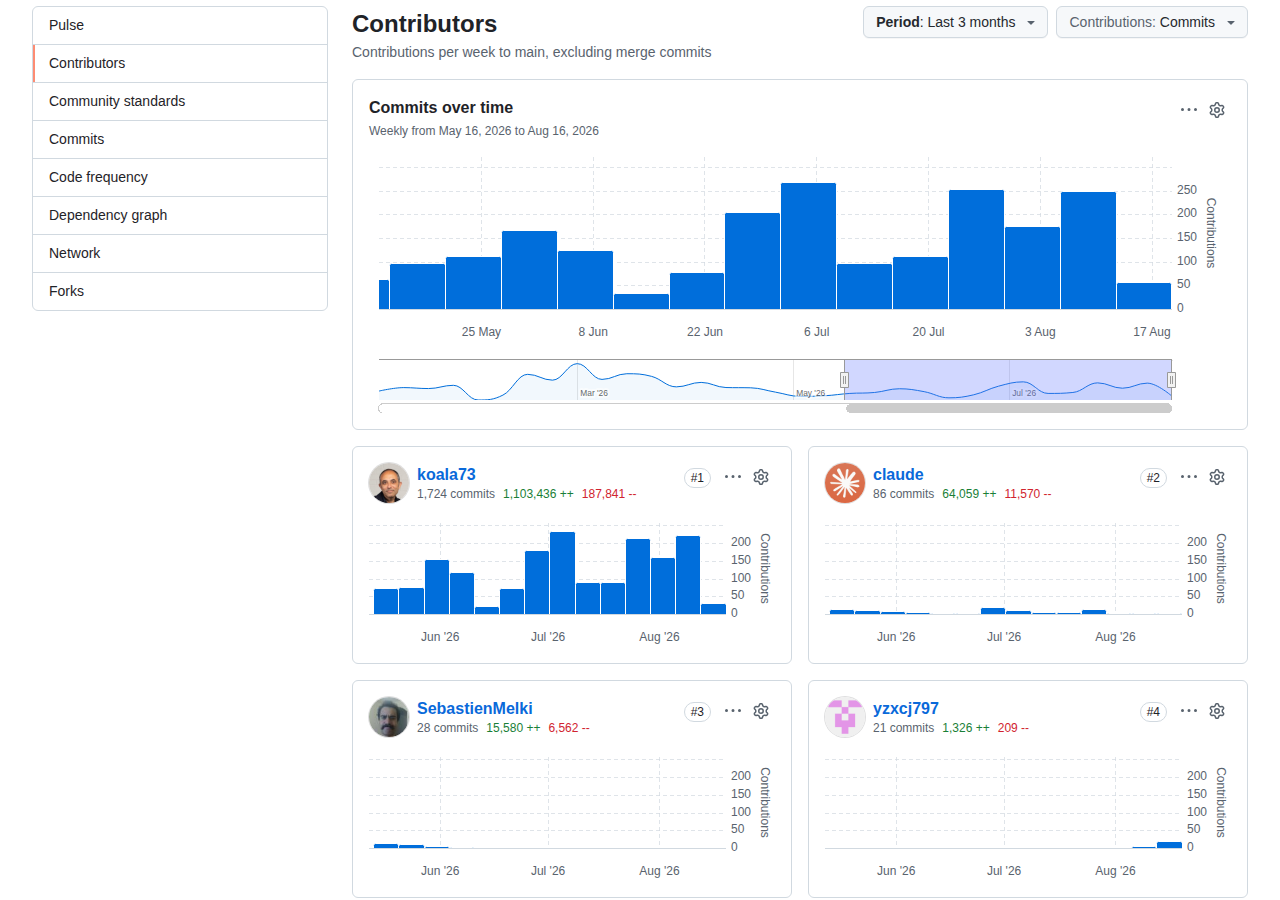The image size is (1280, 900).
Task: Open three-dot menu on yzxcj797 card
Action: click(1189, 711)
